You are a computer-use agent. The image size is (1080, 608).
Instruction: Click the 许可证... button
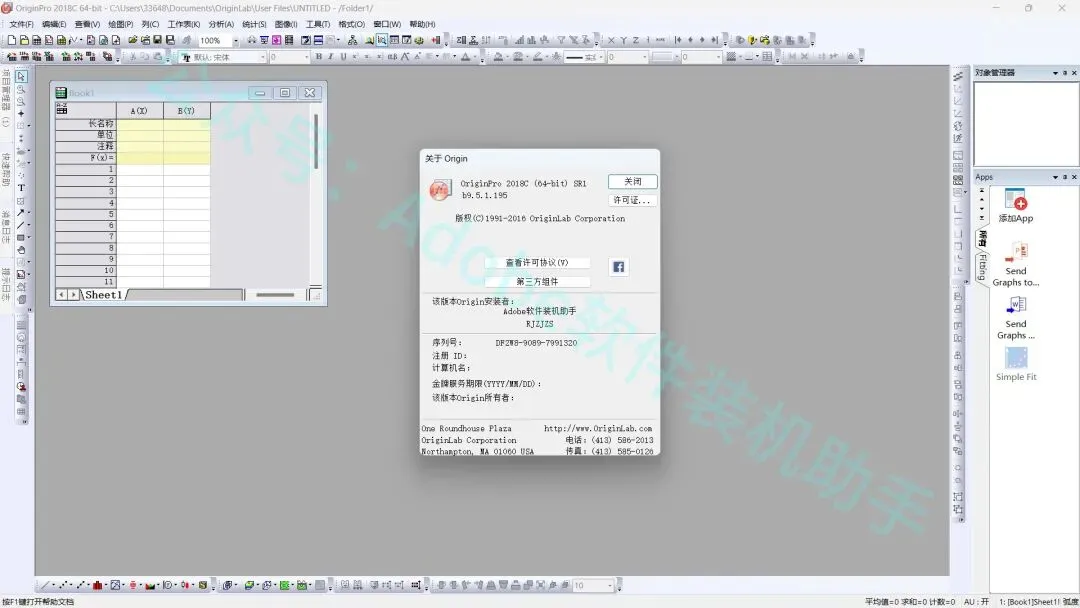click(632, 200)
